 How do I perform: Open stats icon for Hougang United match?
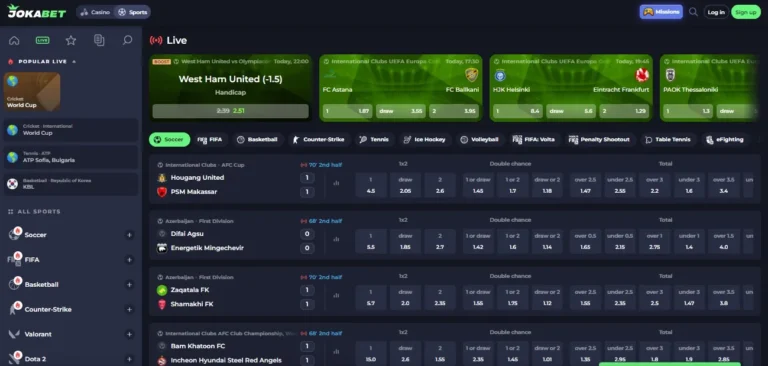pyautogui.click(x=336, y=183)
